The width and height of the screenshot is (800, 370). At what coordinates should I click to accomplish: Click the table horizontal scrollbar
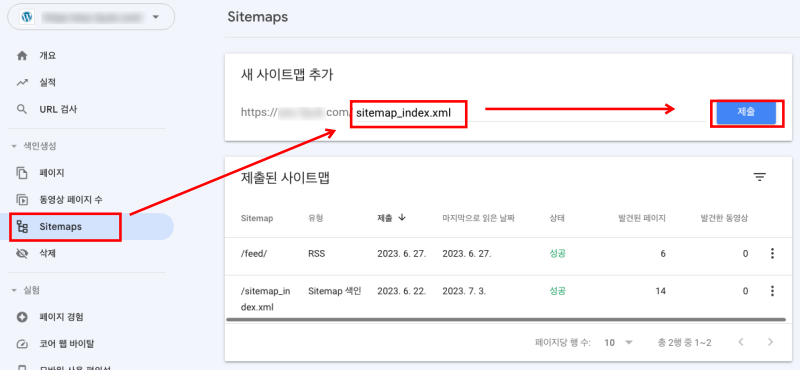506,319
